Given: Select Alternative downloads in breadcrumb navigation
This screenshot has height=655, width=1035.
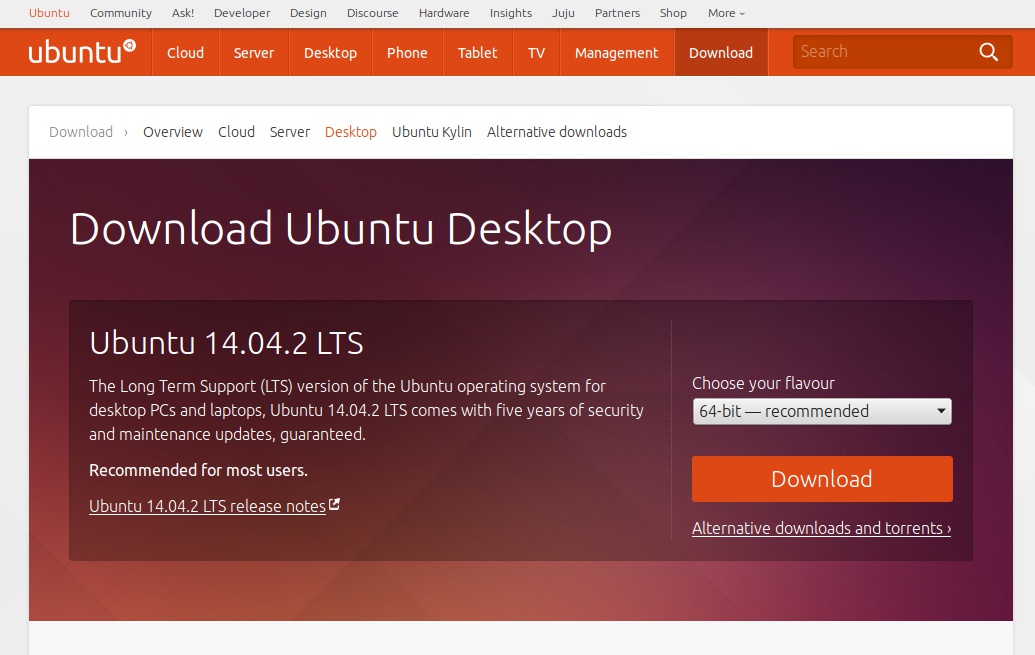Looking at the screenshot, I should [x=556, y=132].
